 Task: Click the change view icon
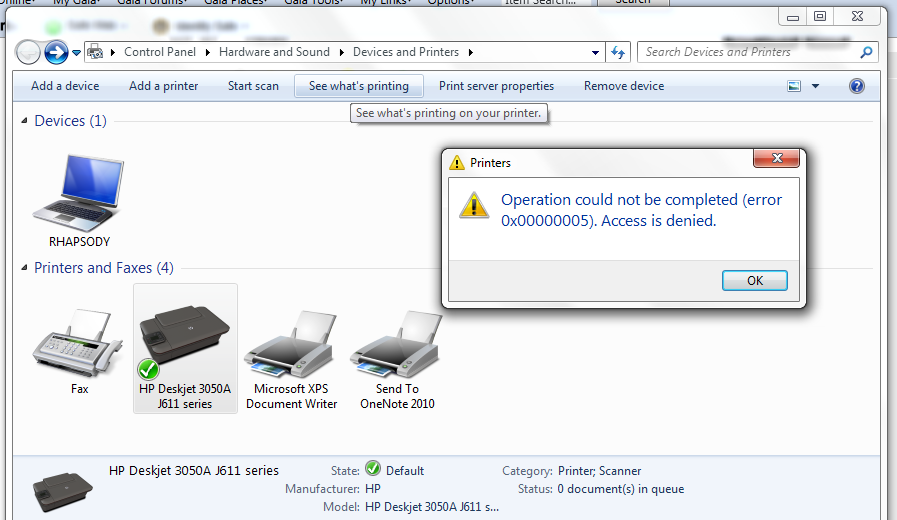[794, 86]
